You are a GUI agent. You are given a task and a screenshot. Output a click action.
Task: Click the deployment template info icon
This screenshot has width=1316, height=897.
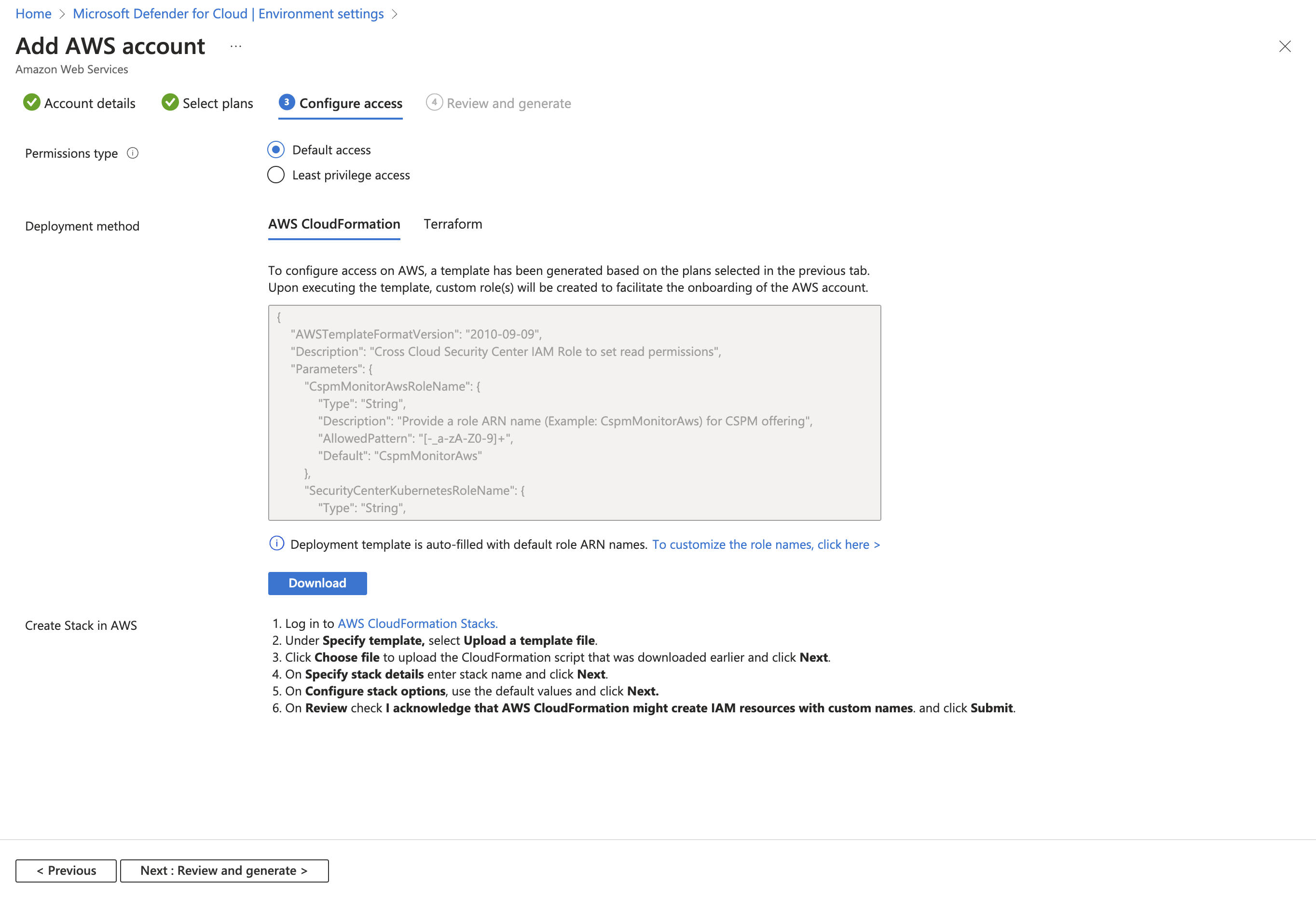(276, 544)
